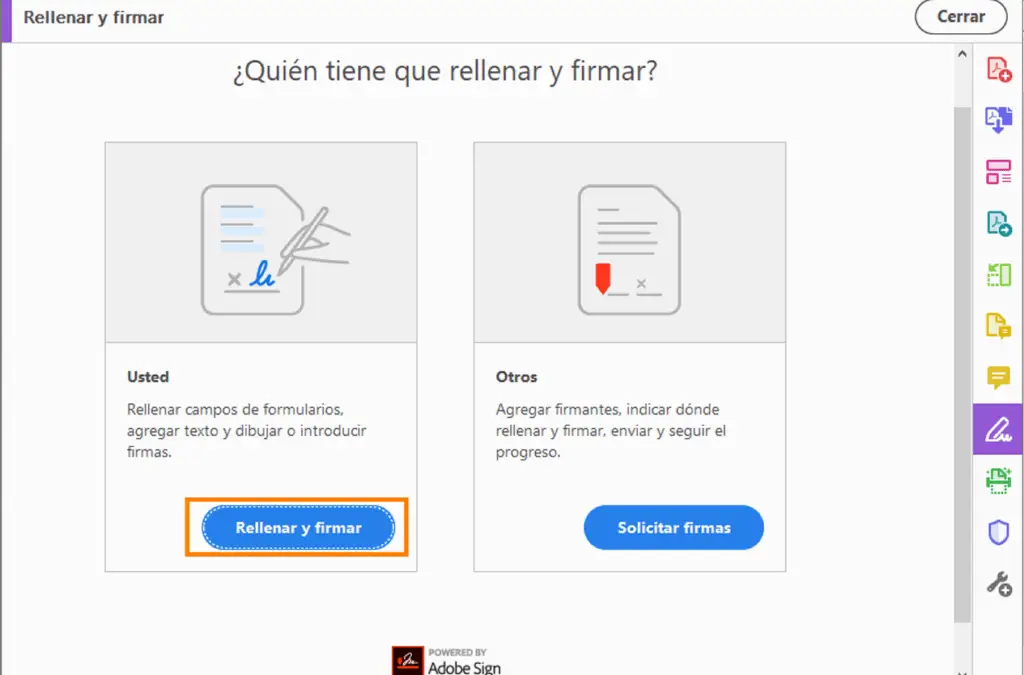Open More Tools wrench icon
This screenshot has height=675, width=1024.
pos(999,584)
